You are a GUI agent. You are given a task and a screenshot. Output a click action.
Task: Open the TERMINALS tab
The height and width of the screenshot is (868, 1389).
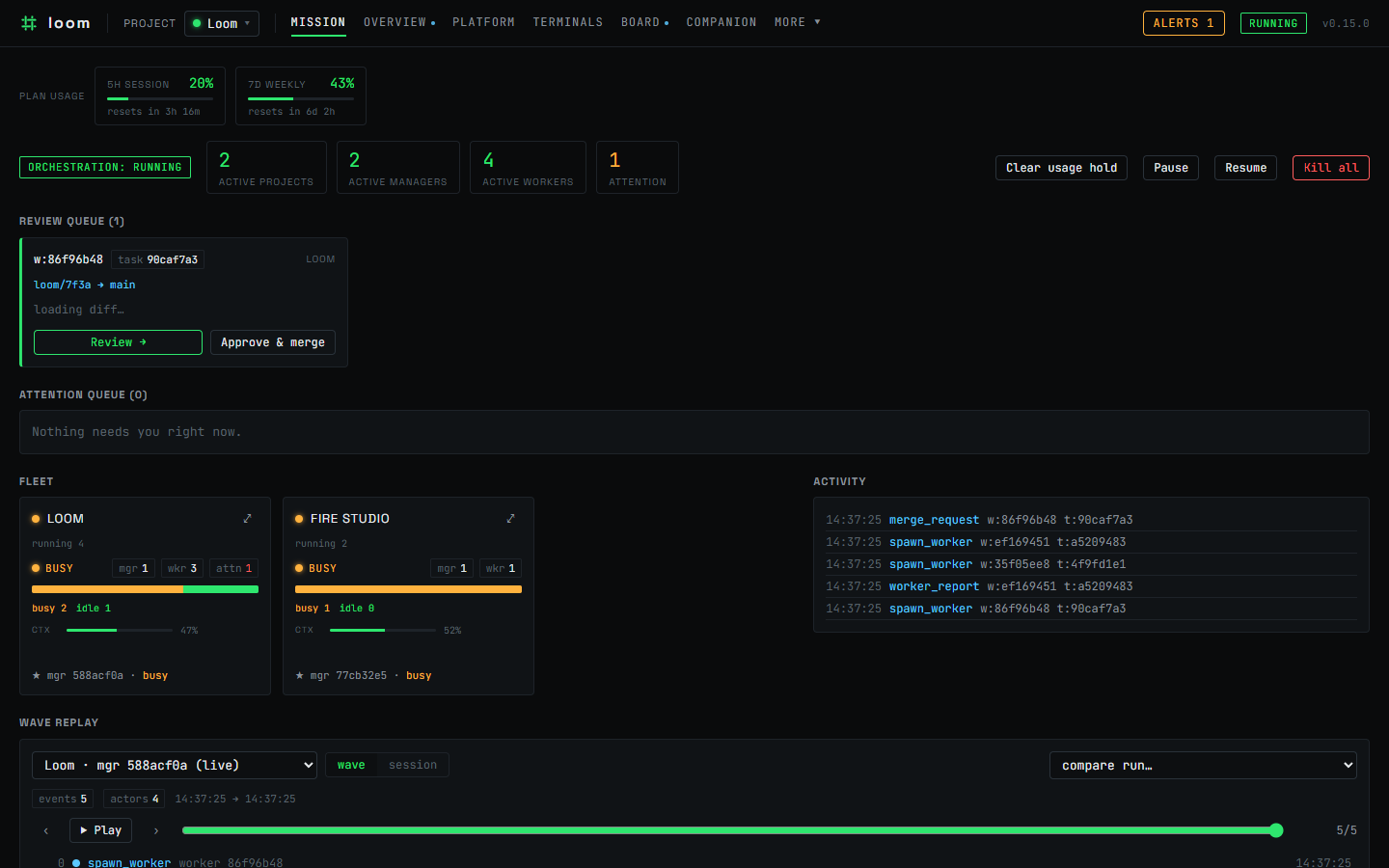(x=568, y=22)
